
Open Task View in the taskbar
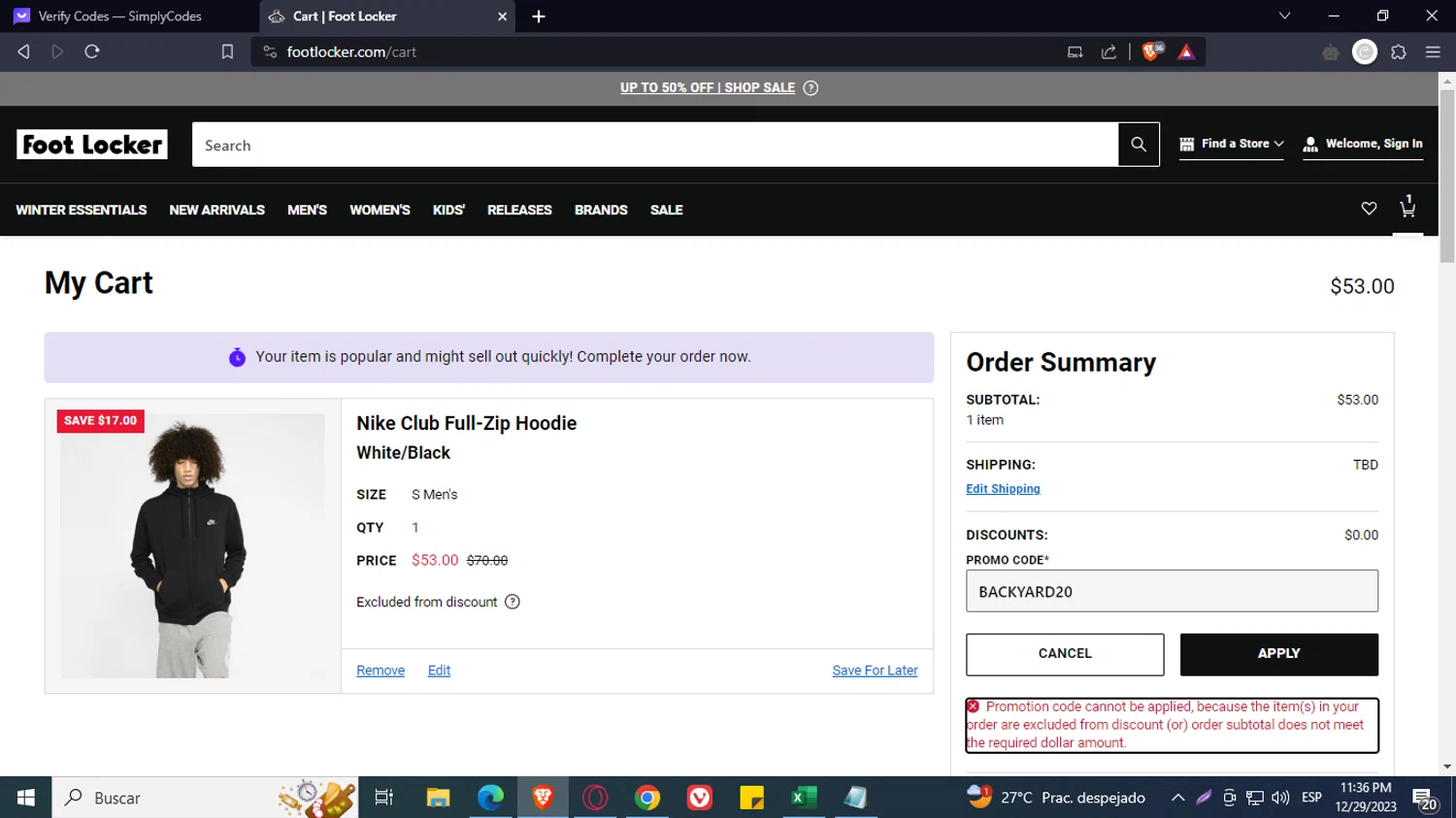tap(384, 798)
